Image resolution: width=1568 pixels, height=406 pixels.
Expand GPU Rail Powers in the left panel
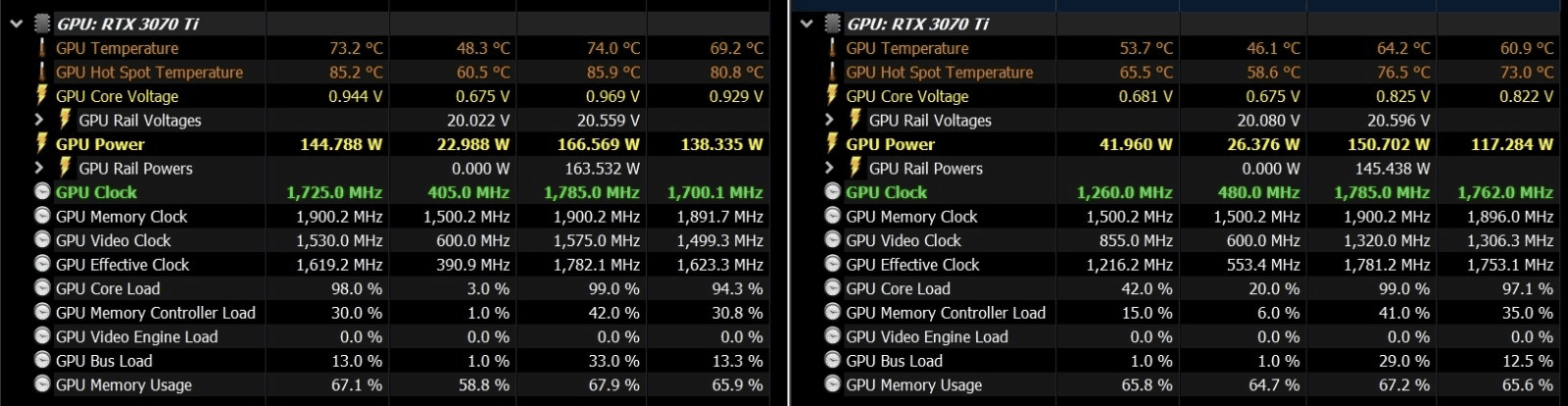39,168
